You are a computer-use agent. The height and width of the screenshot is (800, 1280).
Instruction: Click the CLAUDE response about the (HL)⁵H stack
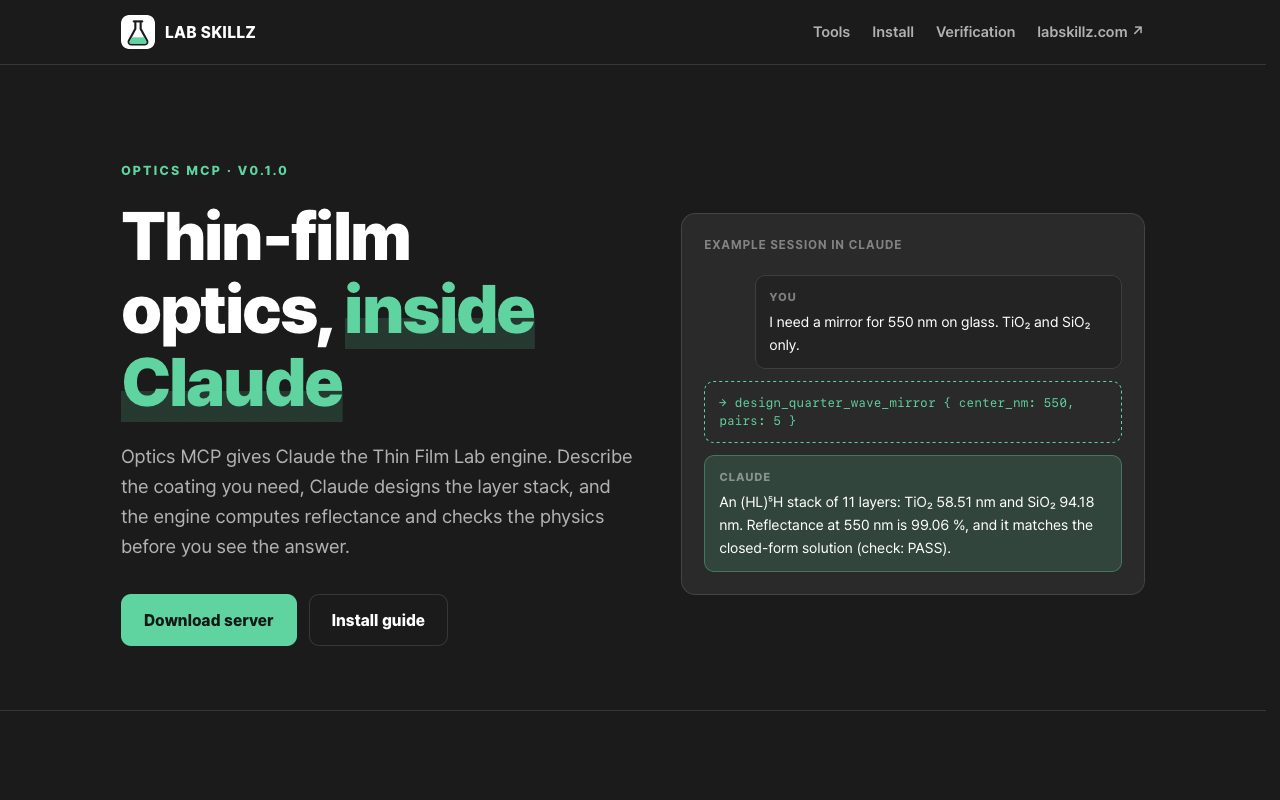(913, 514)
